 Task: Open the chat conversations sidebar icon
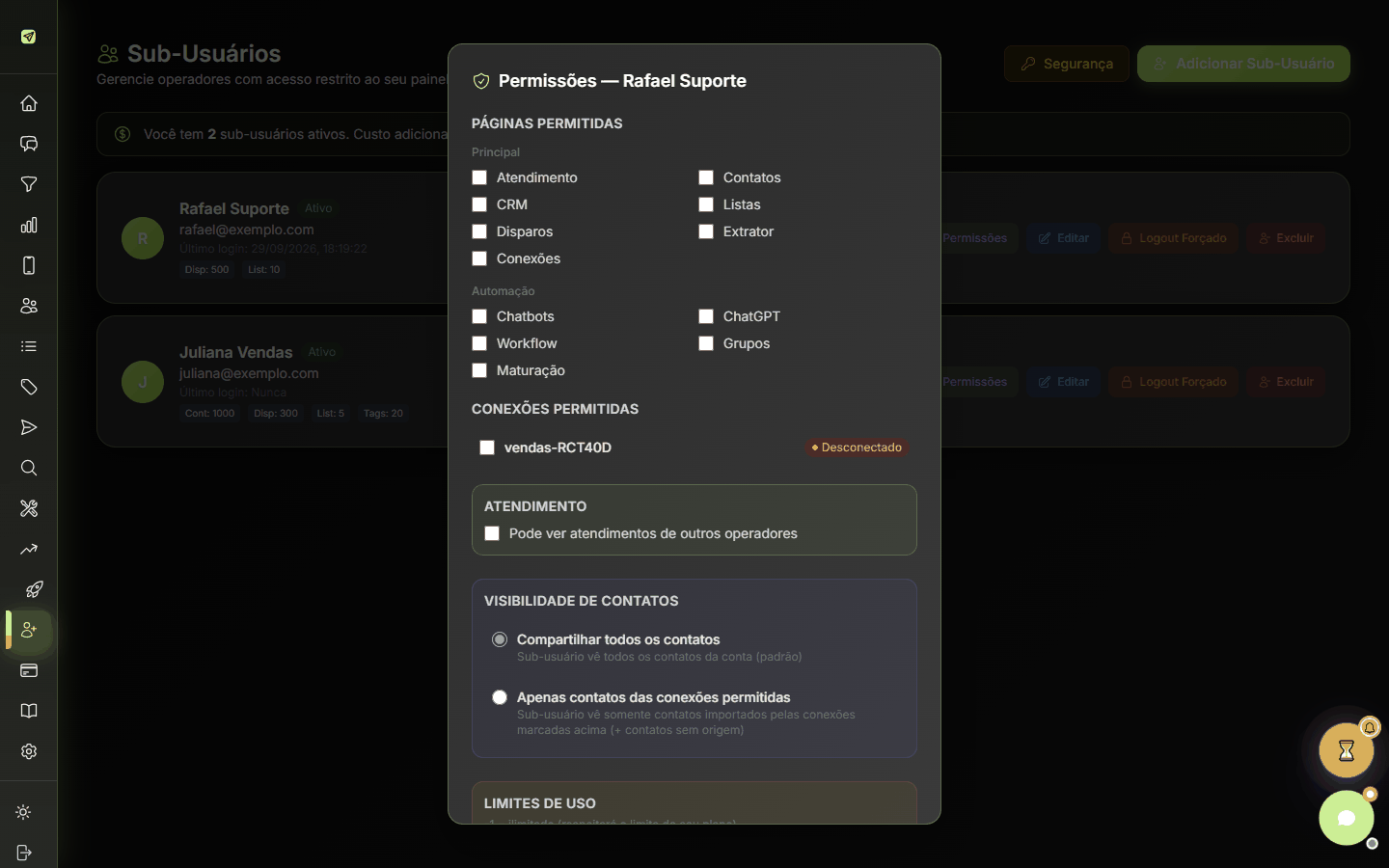click(29, 144)
